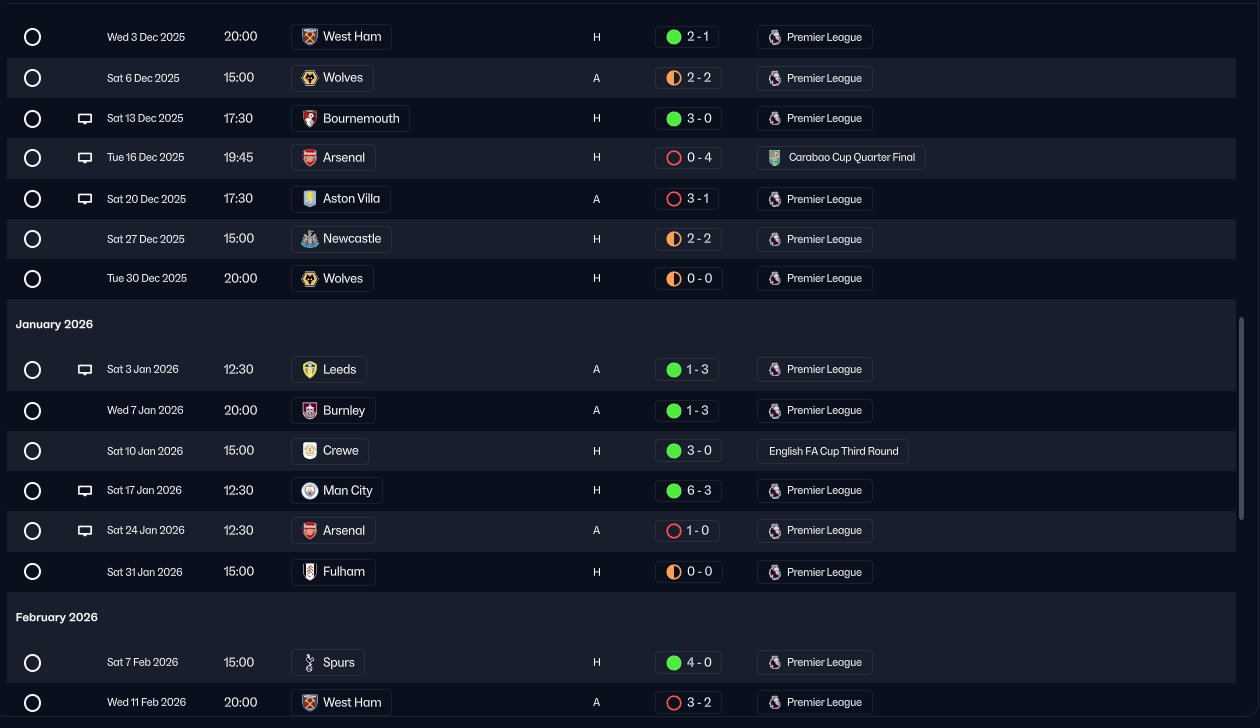
Task: Click the West Ham crest on 3 Dec
Action: coord(310,37)
